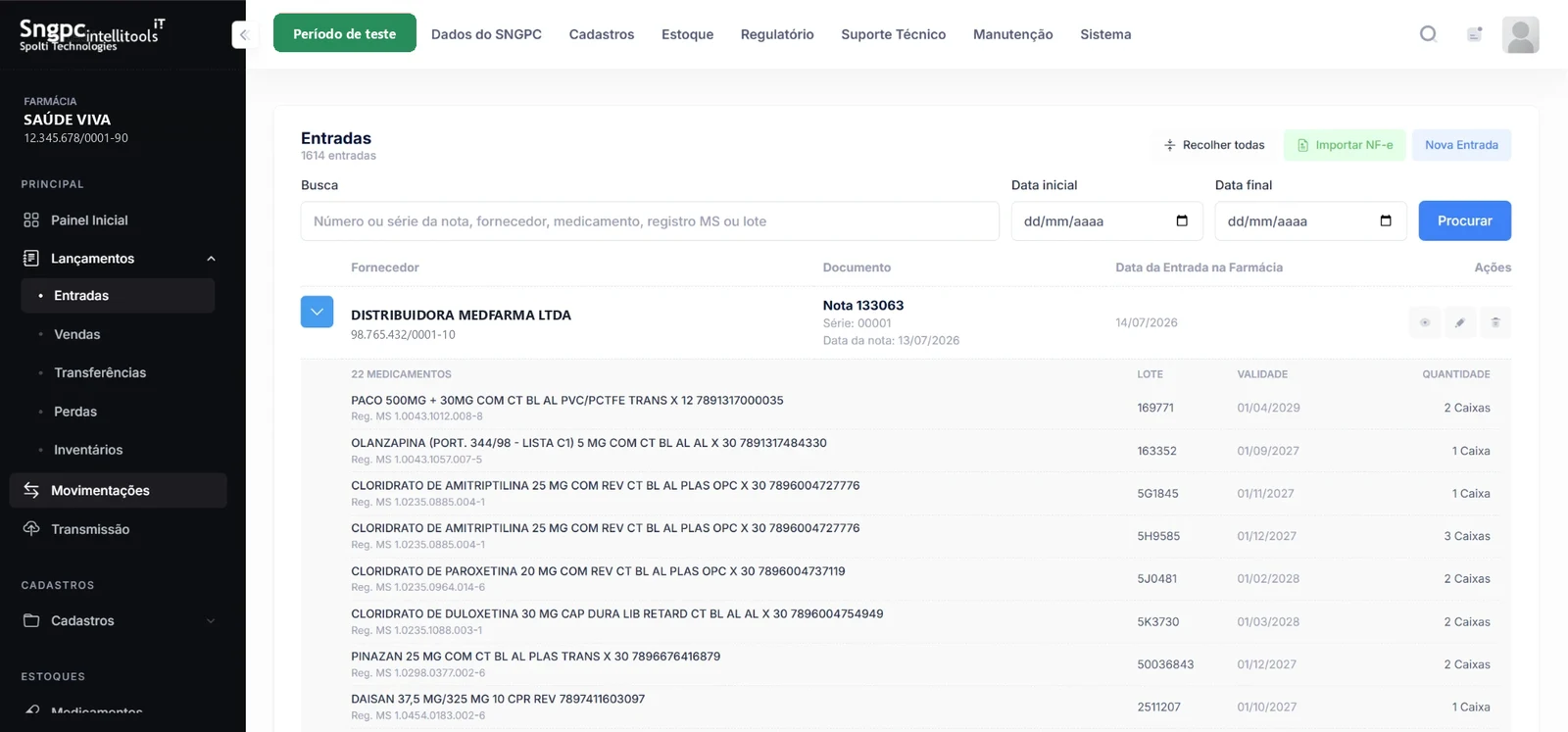
Task: Open the Estoque menu
Action: [687, 34]
